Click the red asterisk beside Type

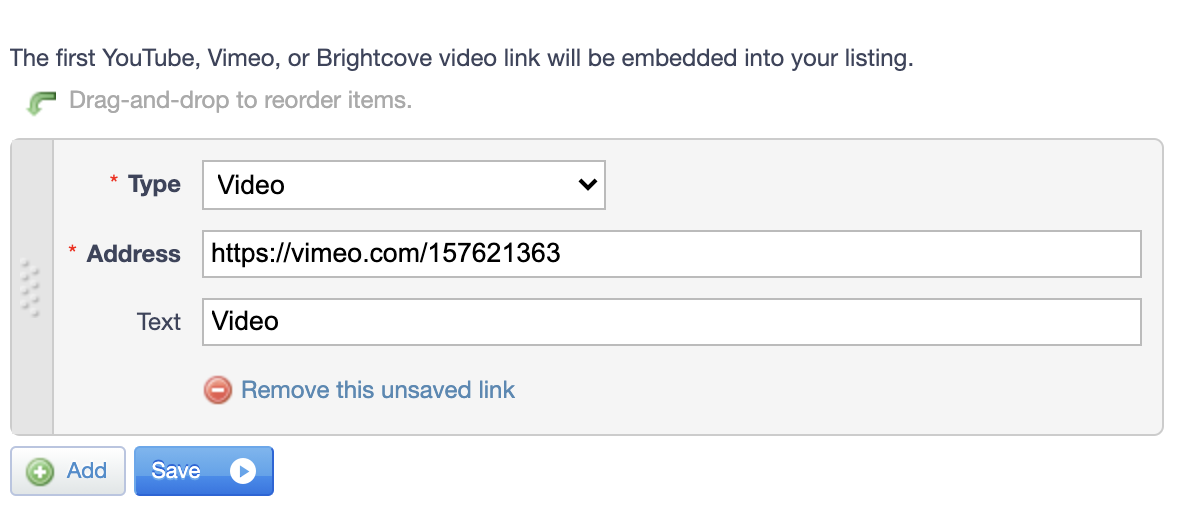(x=114, y=180)
